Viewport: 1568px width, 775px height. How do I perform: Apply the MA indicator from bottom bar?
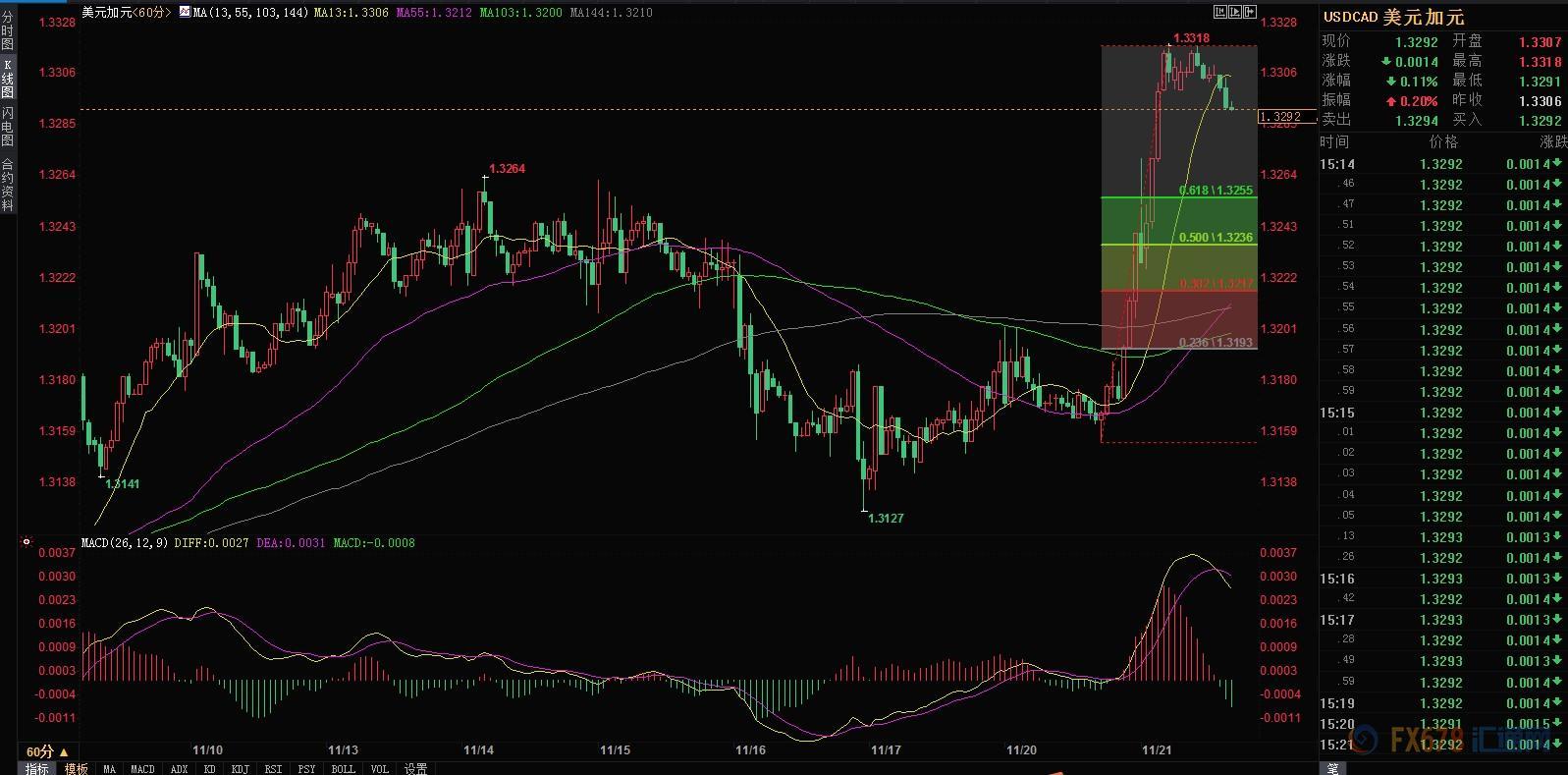(109, 769)
